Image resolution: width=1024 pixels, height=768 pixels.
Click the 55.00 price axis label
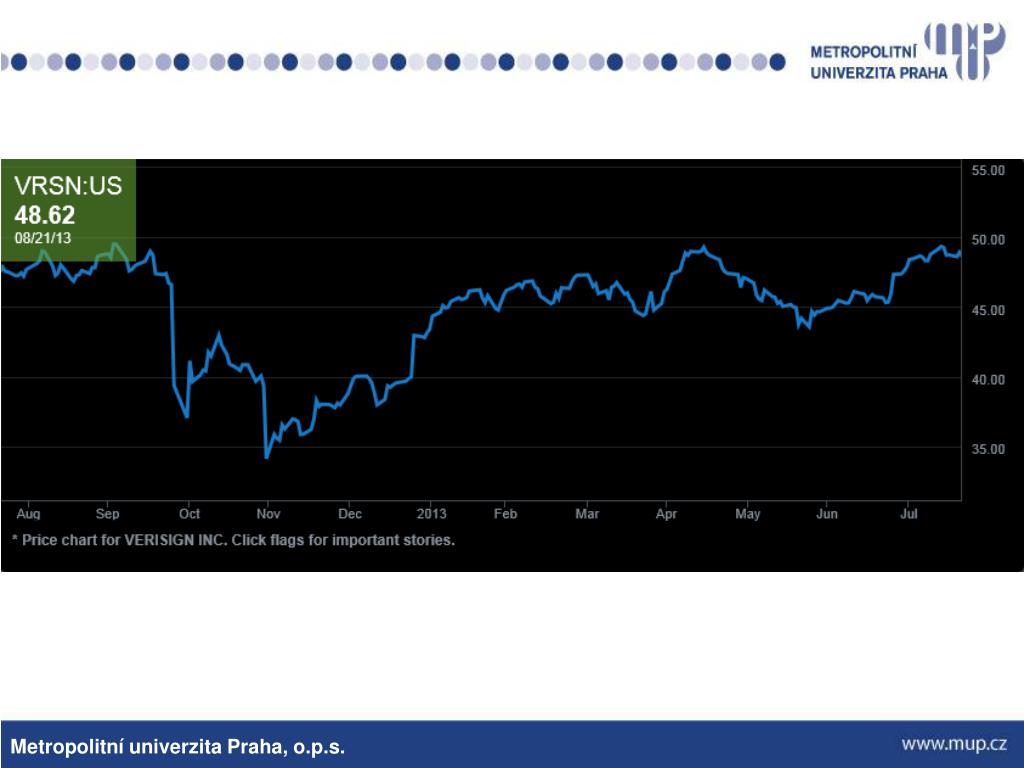point(988,170)
